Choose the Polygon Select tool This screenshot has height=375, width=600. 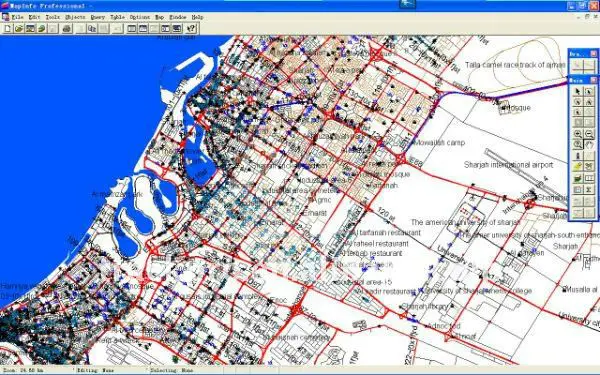(x=589, y=102)
